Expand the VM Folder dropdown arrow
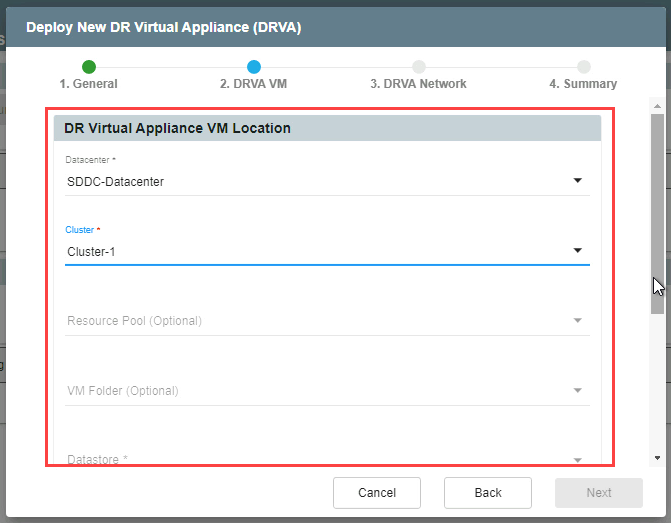Screen dimensions: 671x523 coord(577,391)
